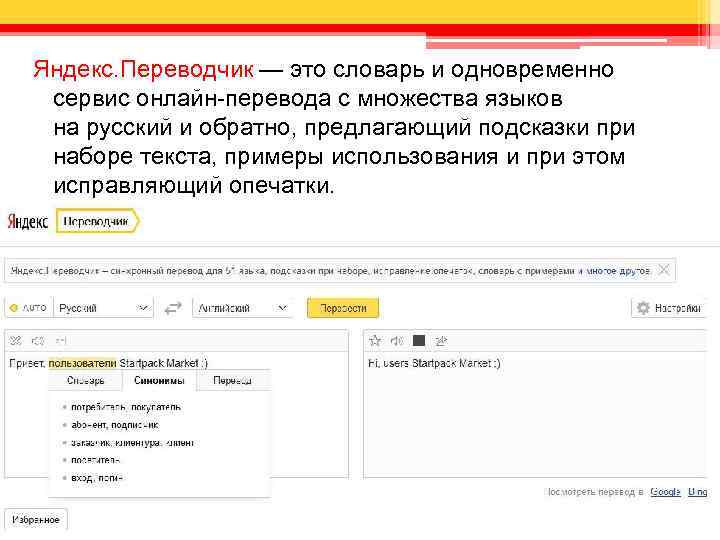
Task: Open the virtual keyboard icon in source panel
Action: pyautogui.click(x=61, y=341)
